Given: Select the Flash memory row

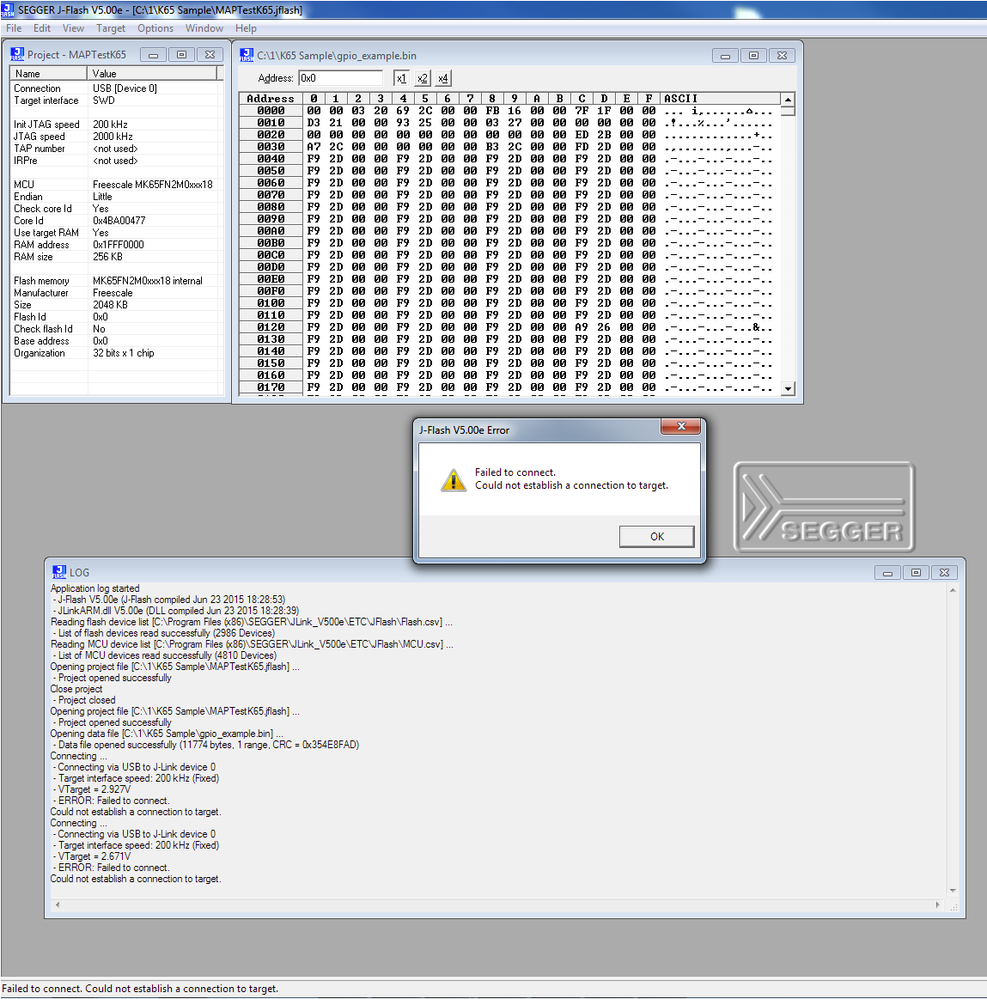Looking at the screenshot, I should point(116,281).
